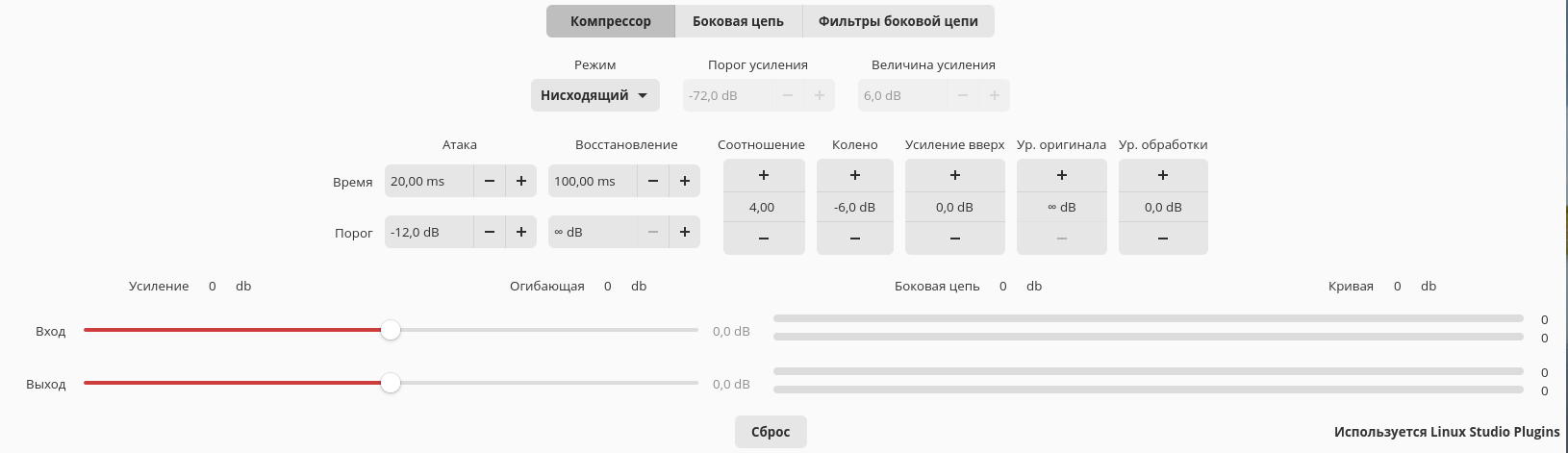This screenshot has width=1568, height=453.
Task: Open the Режим dropdown set to Нисходящий
Action: (595, 95)
